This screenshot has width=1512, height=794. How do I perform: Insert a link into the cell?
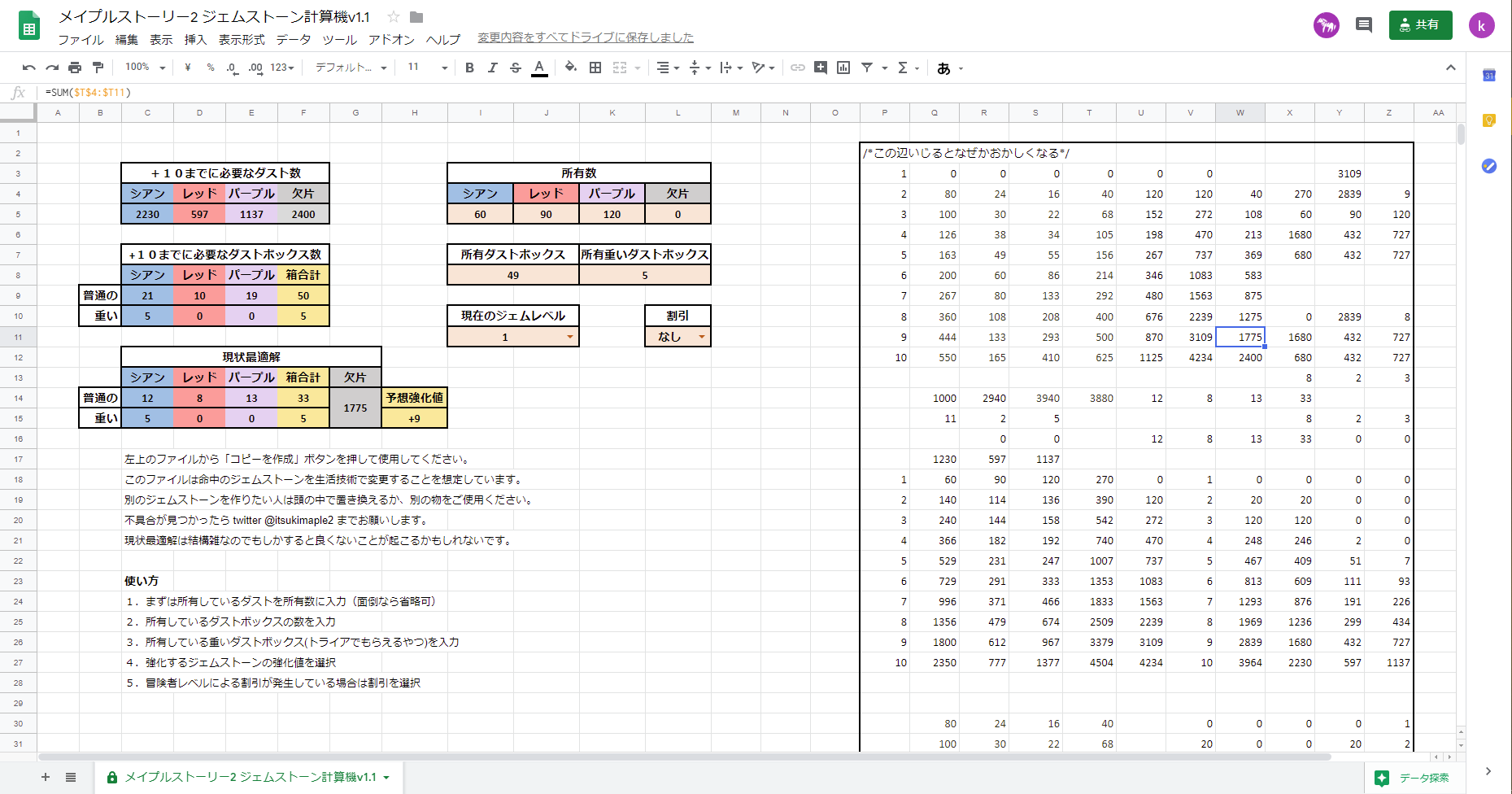798,68
